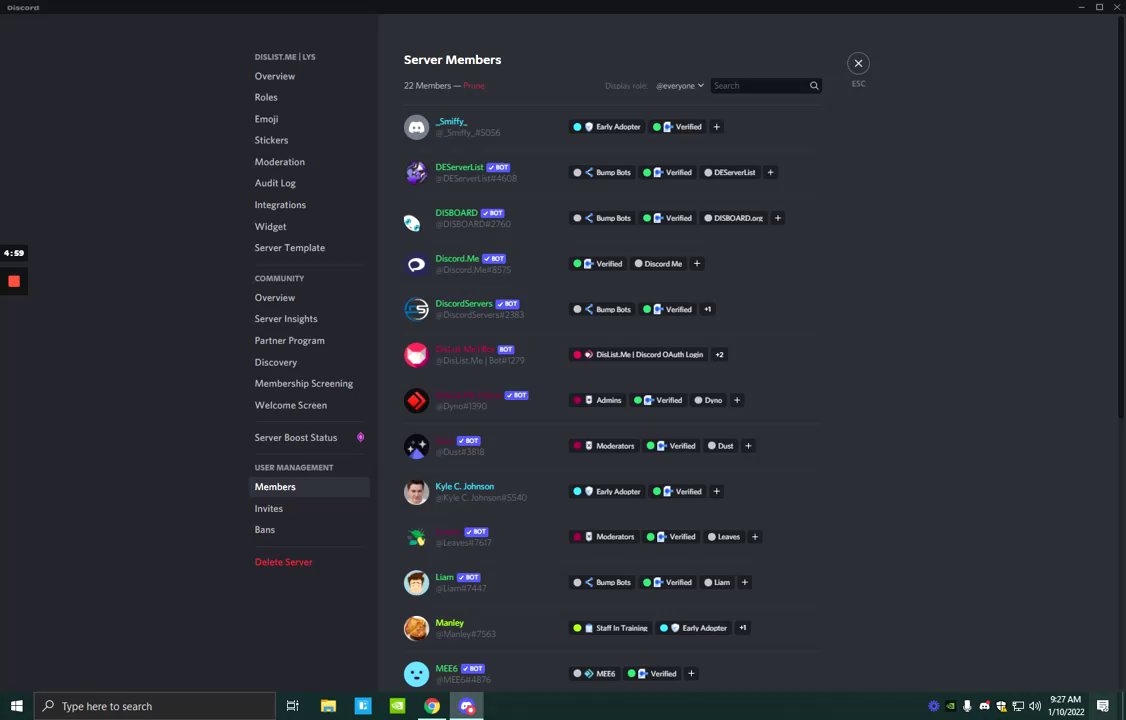
Task: Stop recording with the red square button
Action: pos(14,281)
